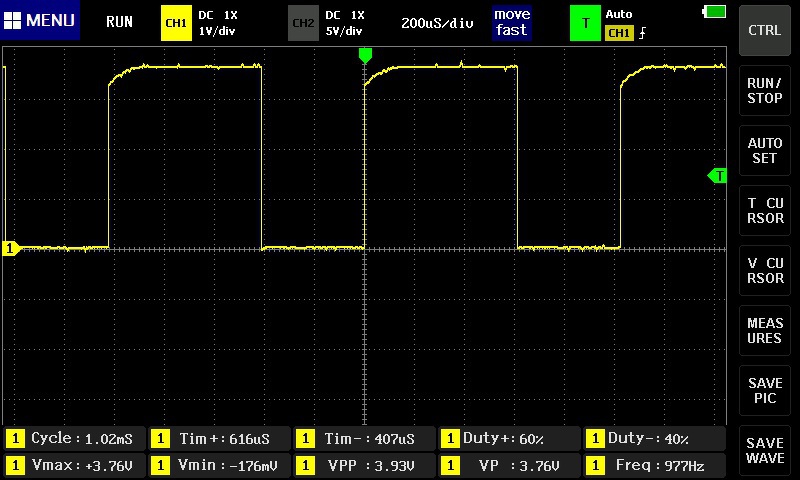
Task: Click the channel badge beside VP
Action: point(450,465)
